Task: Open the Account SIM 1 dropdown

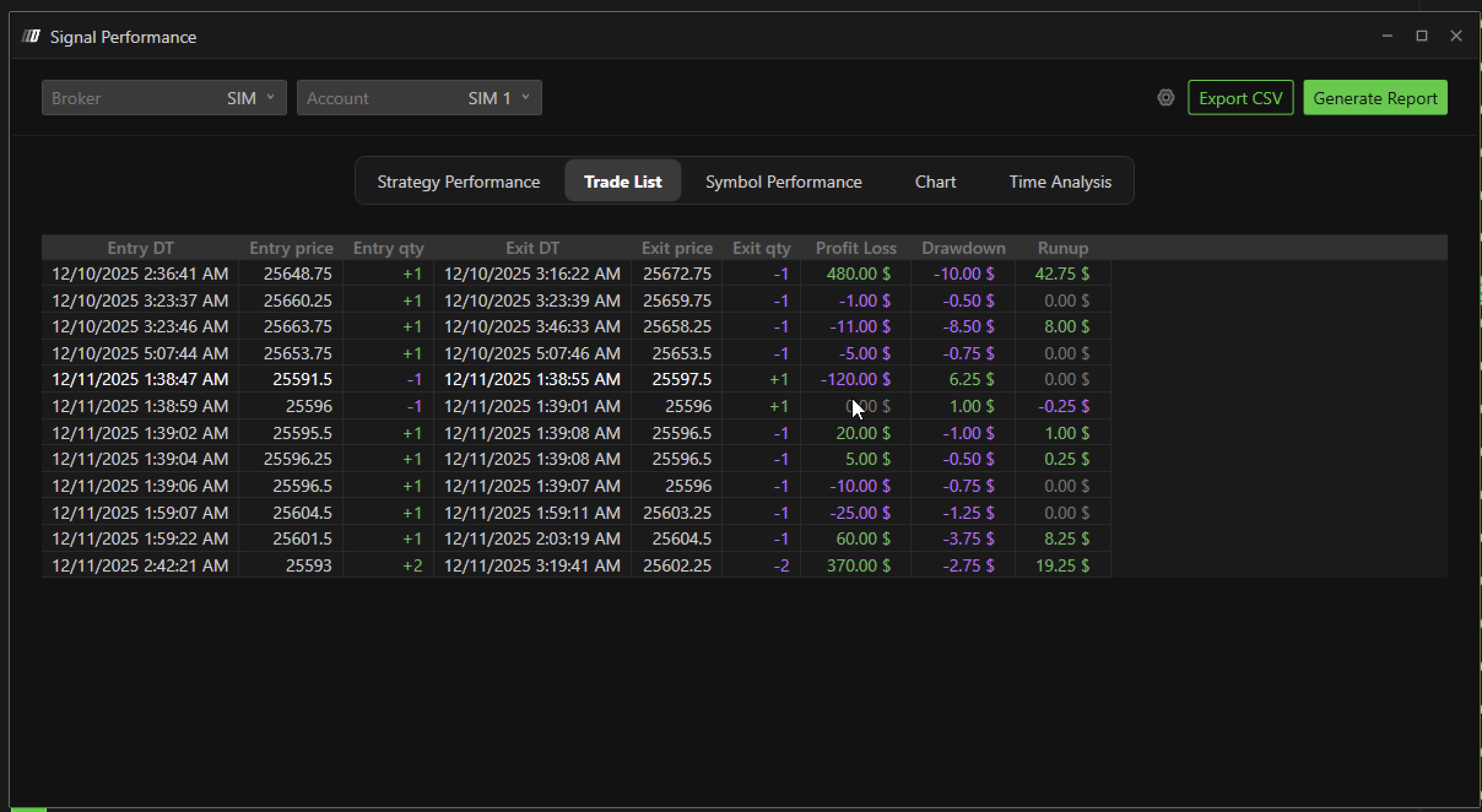Action: tap(419, 98)
